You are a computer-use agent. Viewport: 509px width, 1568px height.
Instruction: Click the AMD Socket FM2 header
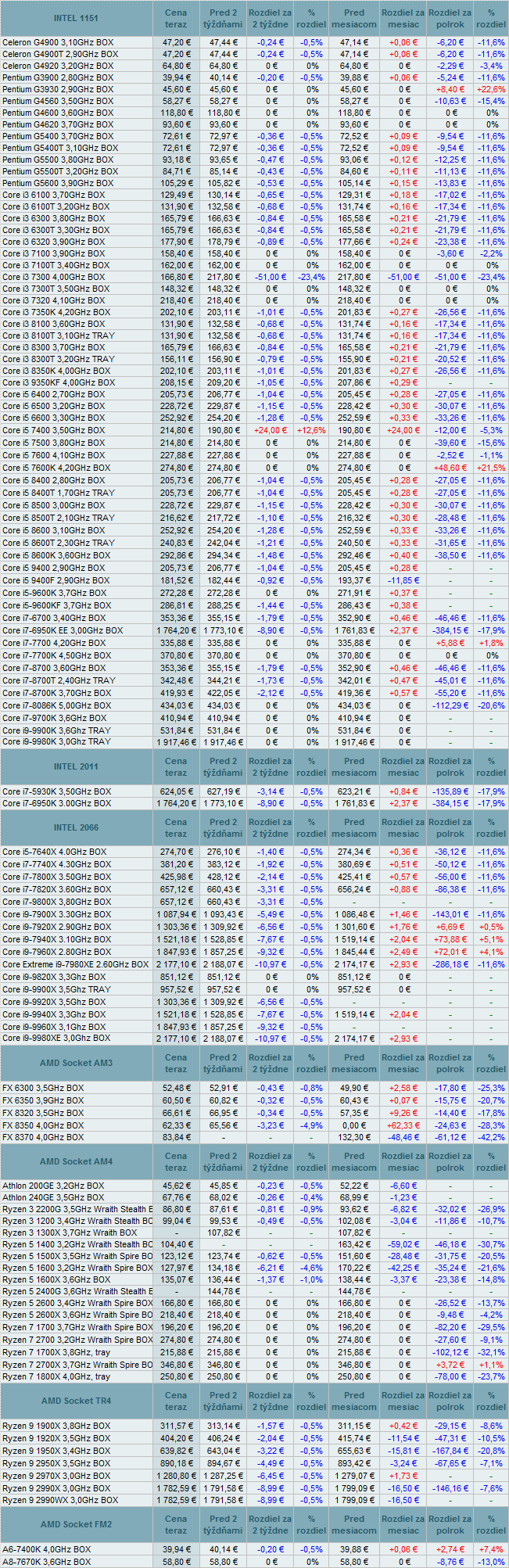[x=77, y=1524]
